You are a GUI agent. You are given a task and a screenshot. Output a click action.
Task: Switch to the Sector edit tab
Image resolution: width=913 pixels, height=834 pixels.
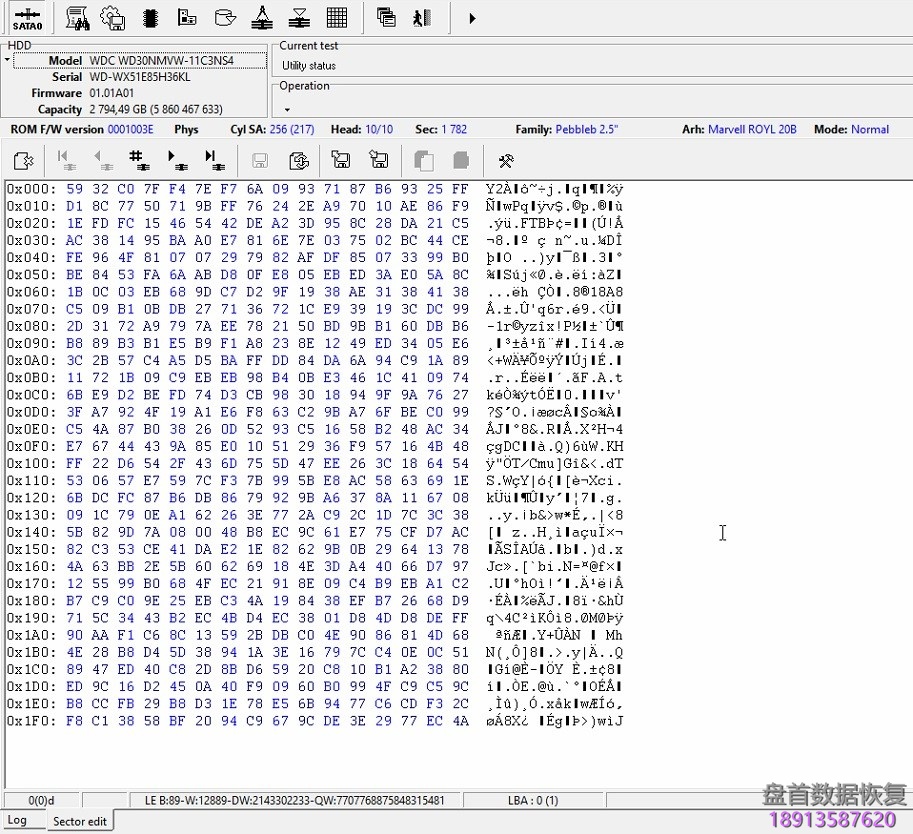coord(80,820)
